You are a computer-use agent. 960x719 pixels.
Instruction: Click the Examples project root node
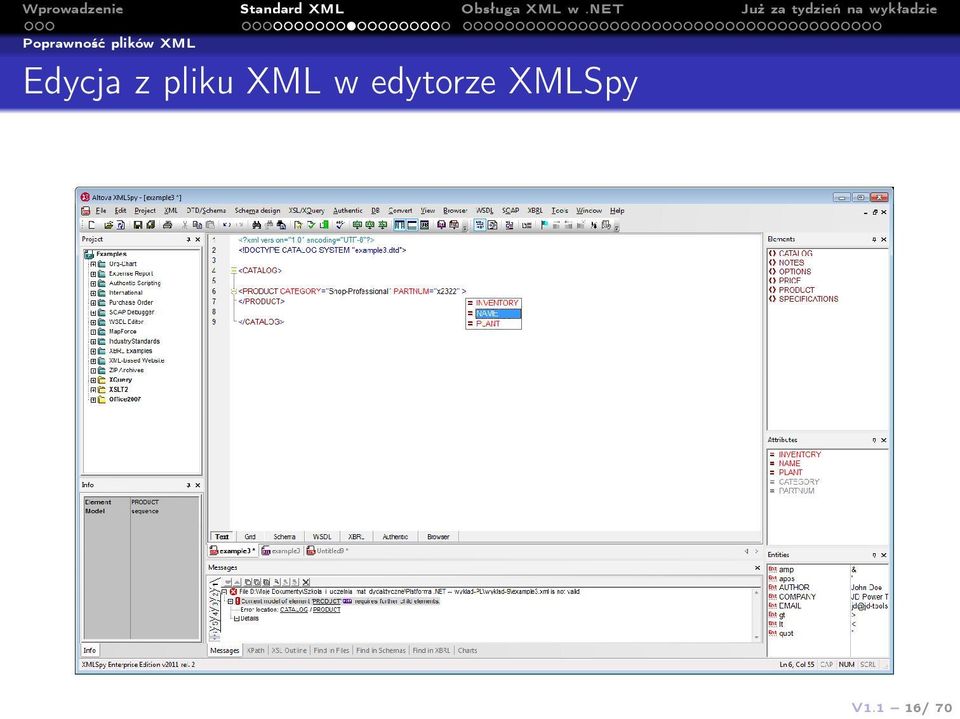click(111, 254)
